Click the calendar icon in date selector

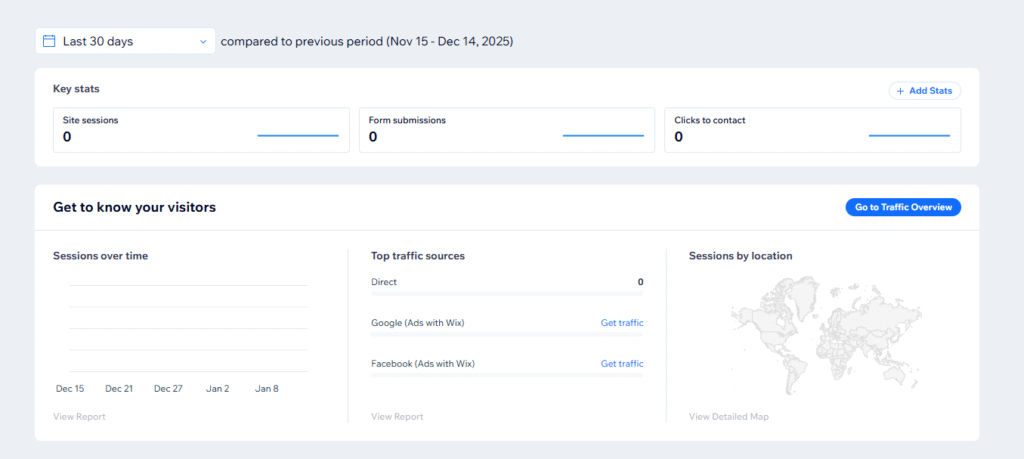(x=49, y=41)
